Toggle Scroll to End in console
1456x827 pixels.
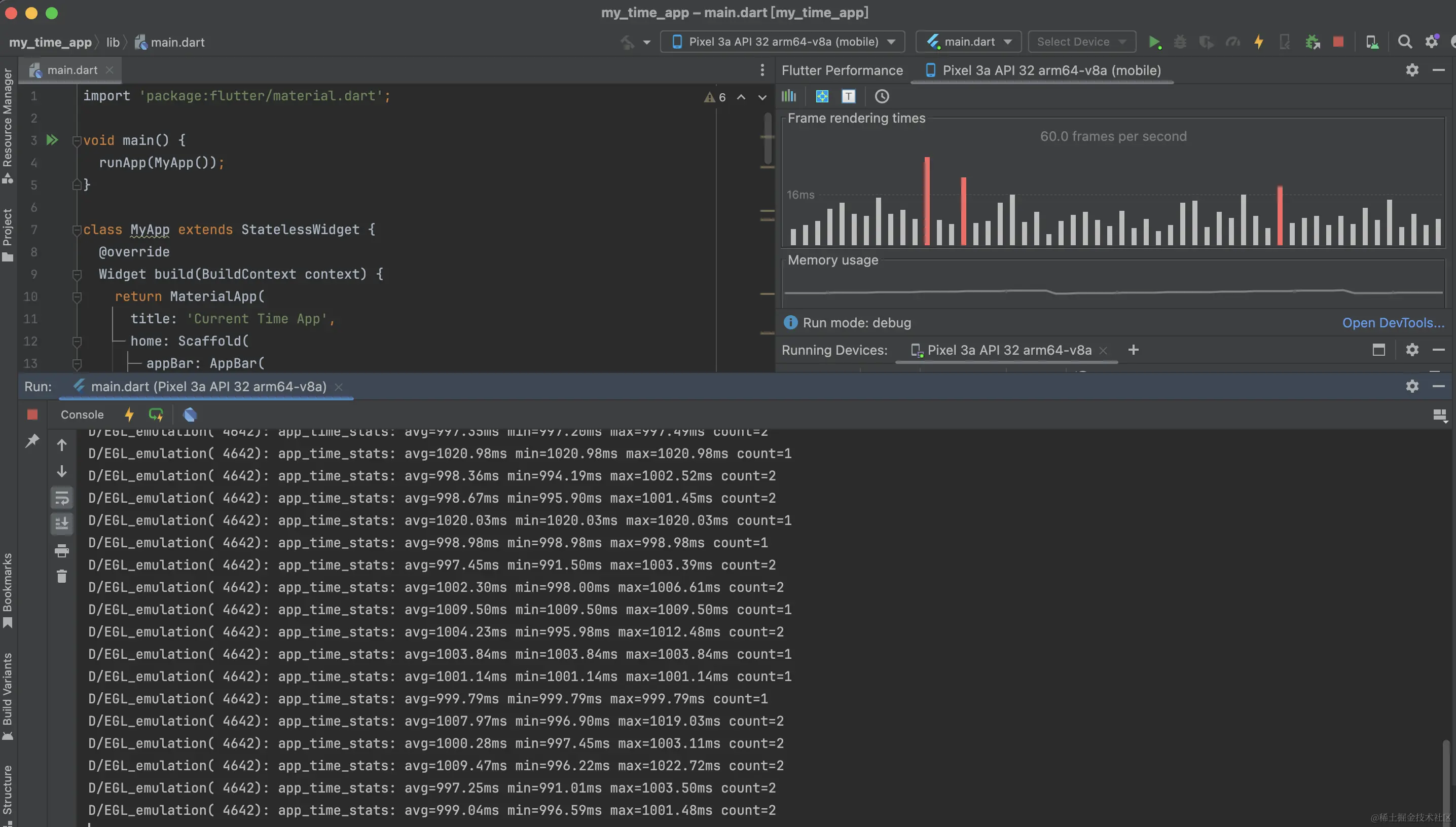(x=62, y=523)
